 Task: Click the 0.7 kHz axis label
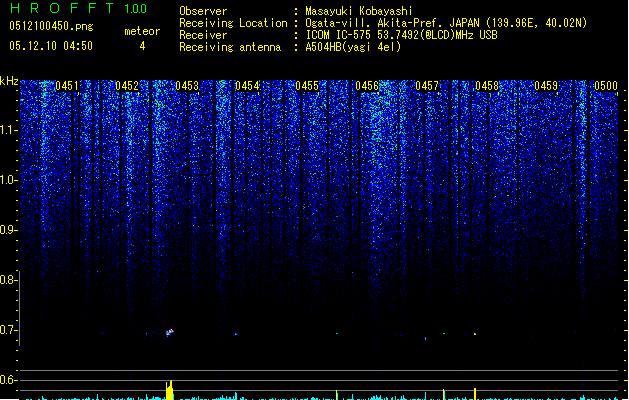click(x=8, y=330)
